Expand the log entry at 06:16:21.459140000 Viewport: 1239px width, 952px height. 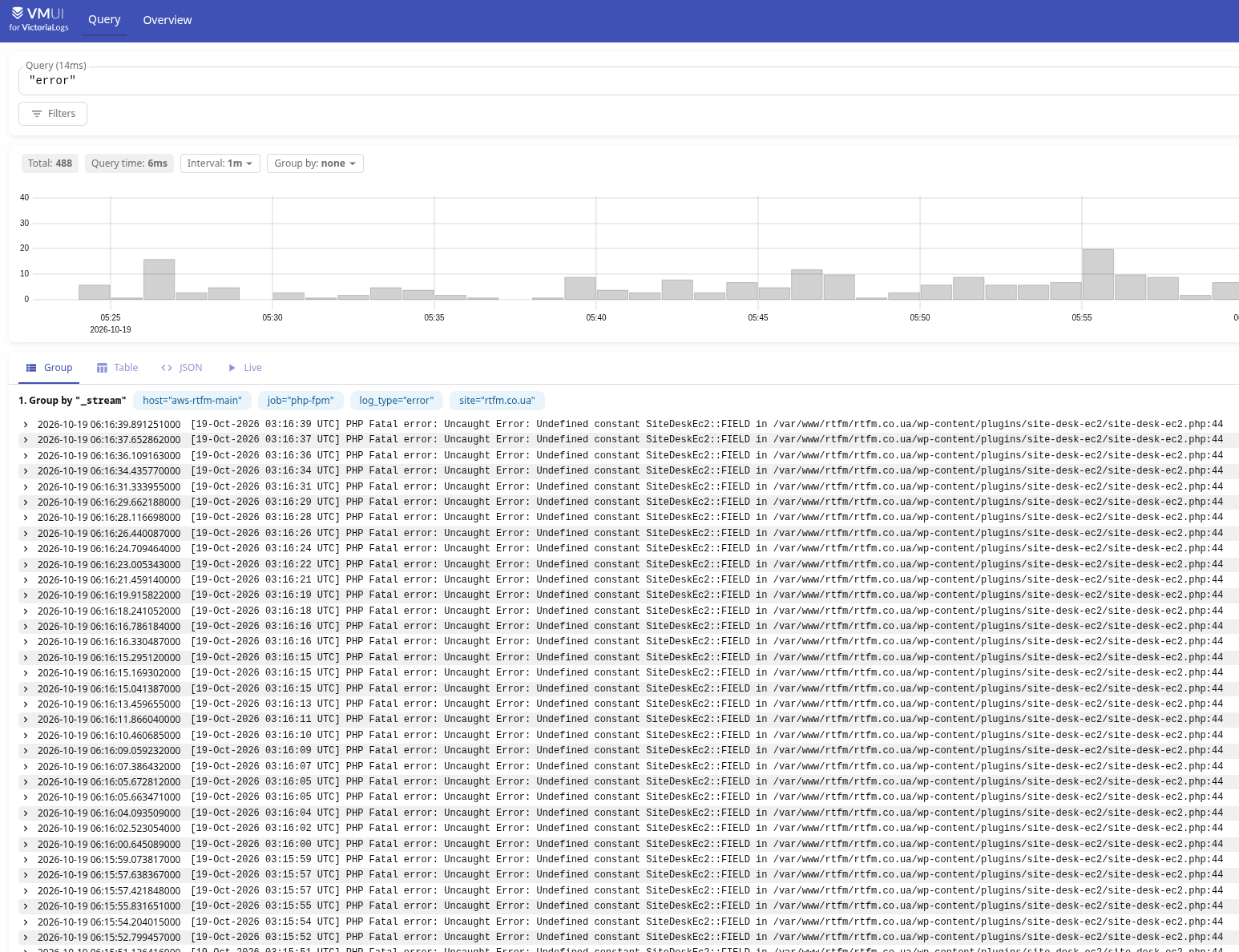click(x=26, y=580)
